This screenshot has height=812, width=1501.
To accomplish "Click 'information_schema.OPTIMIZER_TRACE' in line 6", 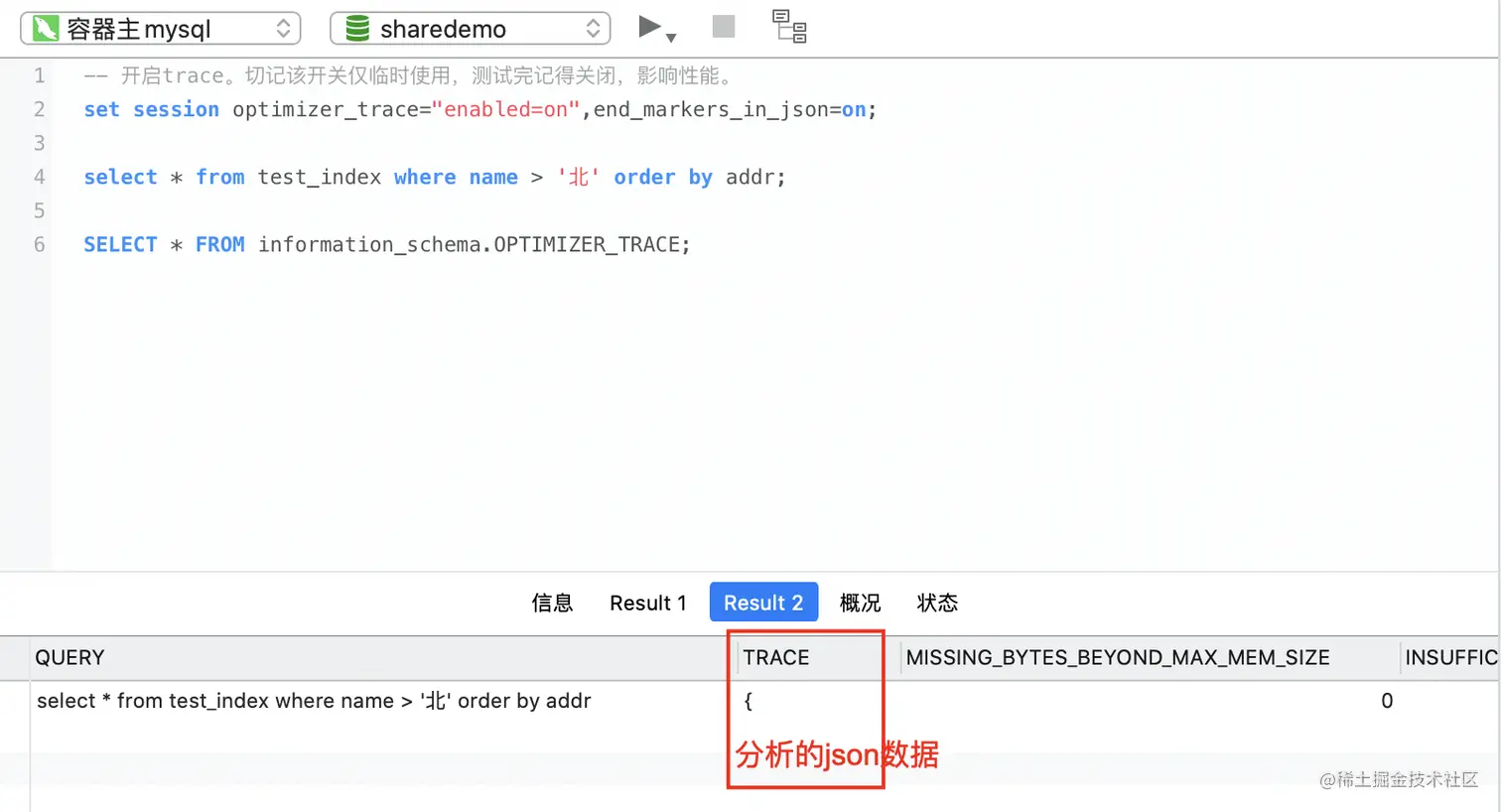I will [470, 244].
